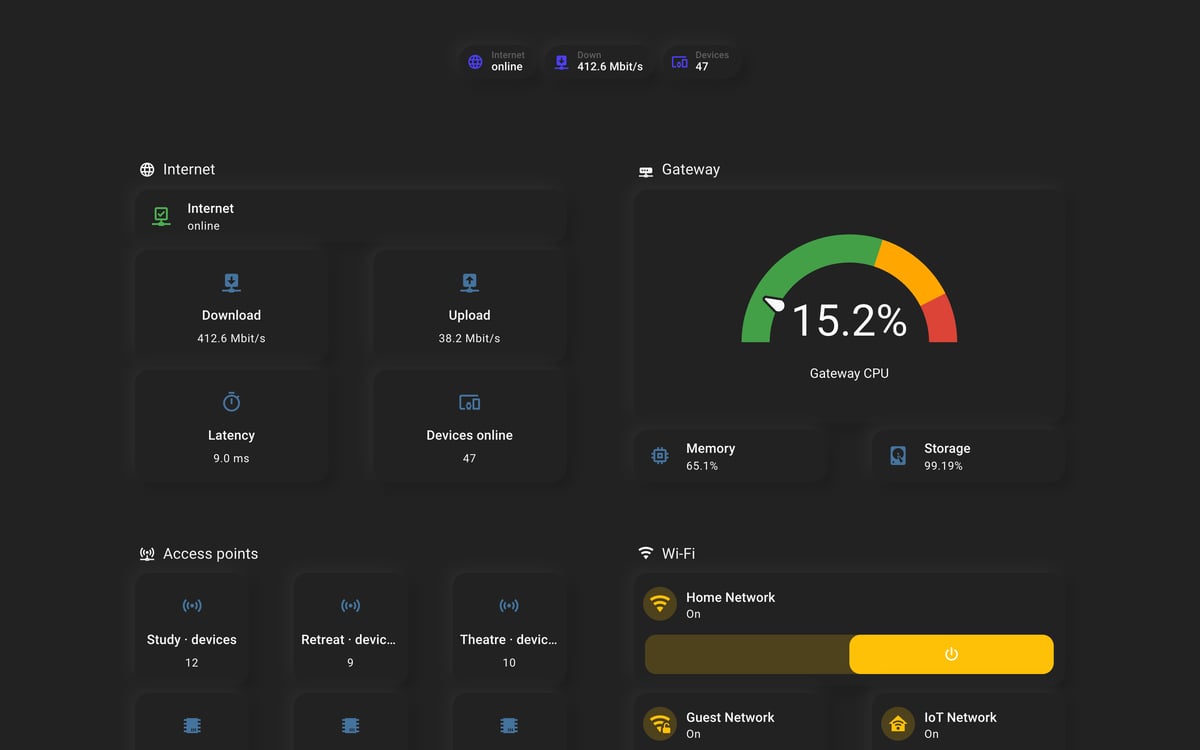The image size is (1200, 750).
Task: Click the Latency stopwatch icon
Action: coord(231,402)
